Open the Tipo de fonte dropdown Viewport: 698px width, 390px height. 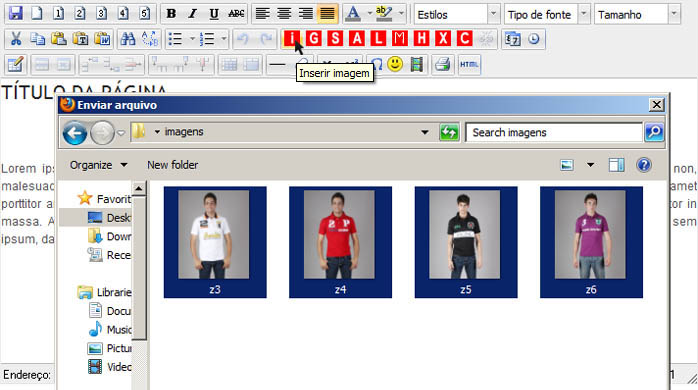click(547, 14)
